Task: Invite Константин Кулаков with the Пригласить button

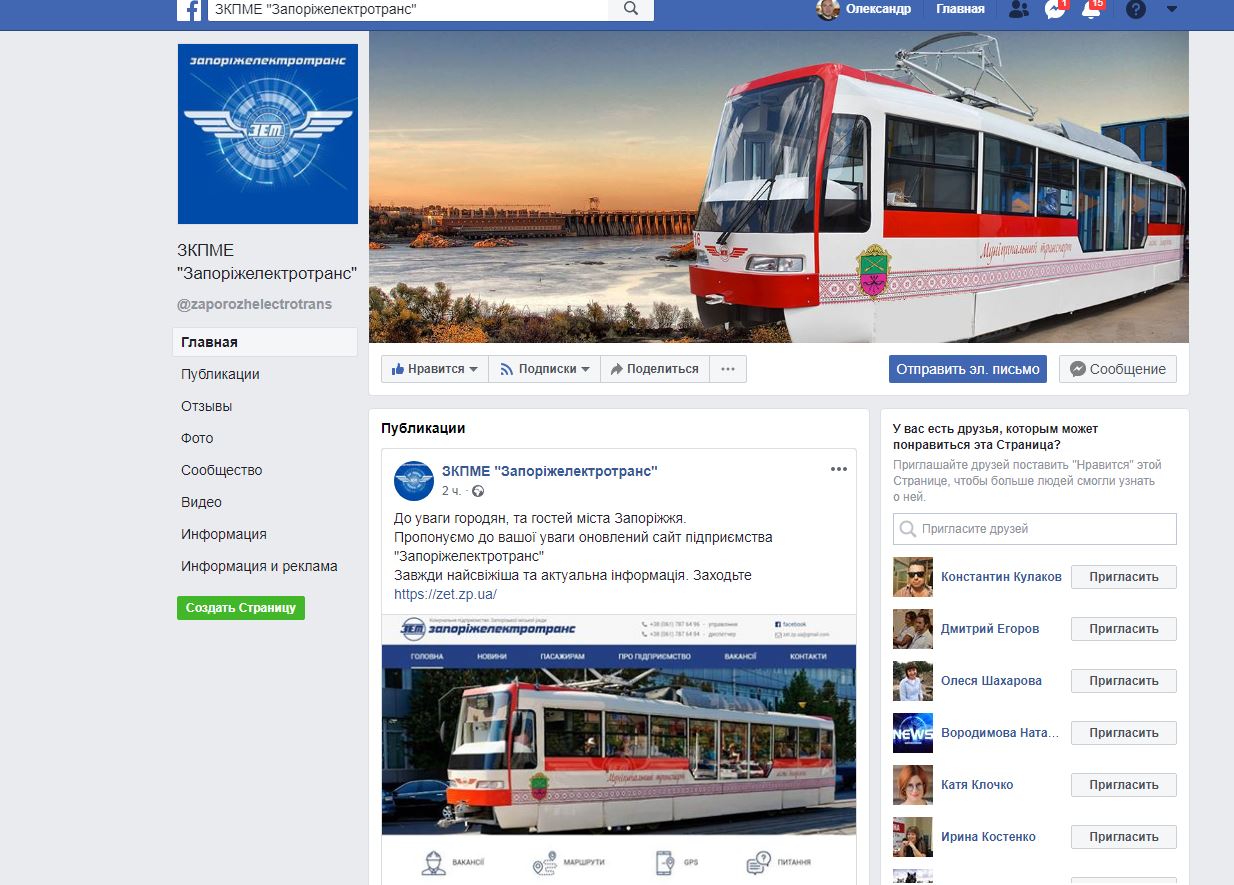Action: click(x=1123, y=576)
